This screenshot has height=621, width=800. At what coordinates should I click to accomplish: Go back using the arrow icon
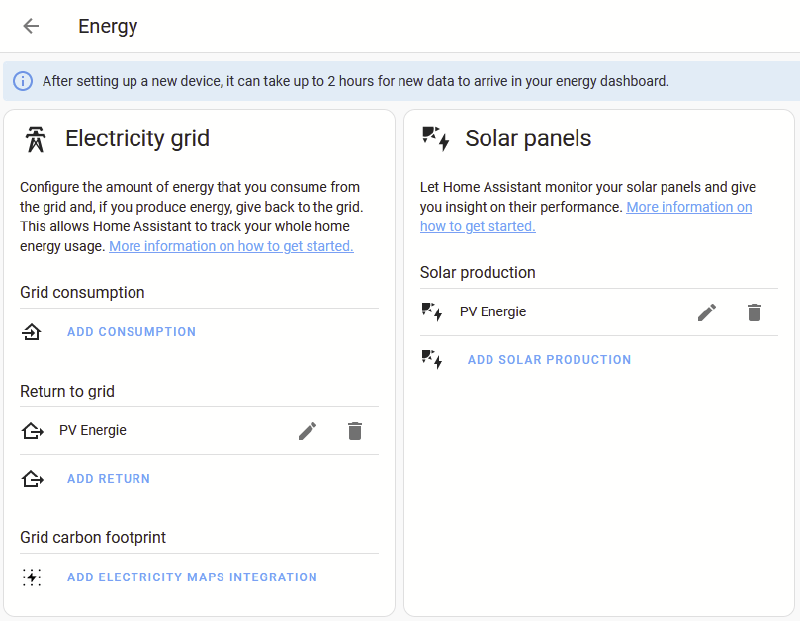point(31,26)
